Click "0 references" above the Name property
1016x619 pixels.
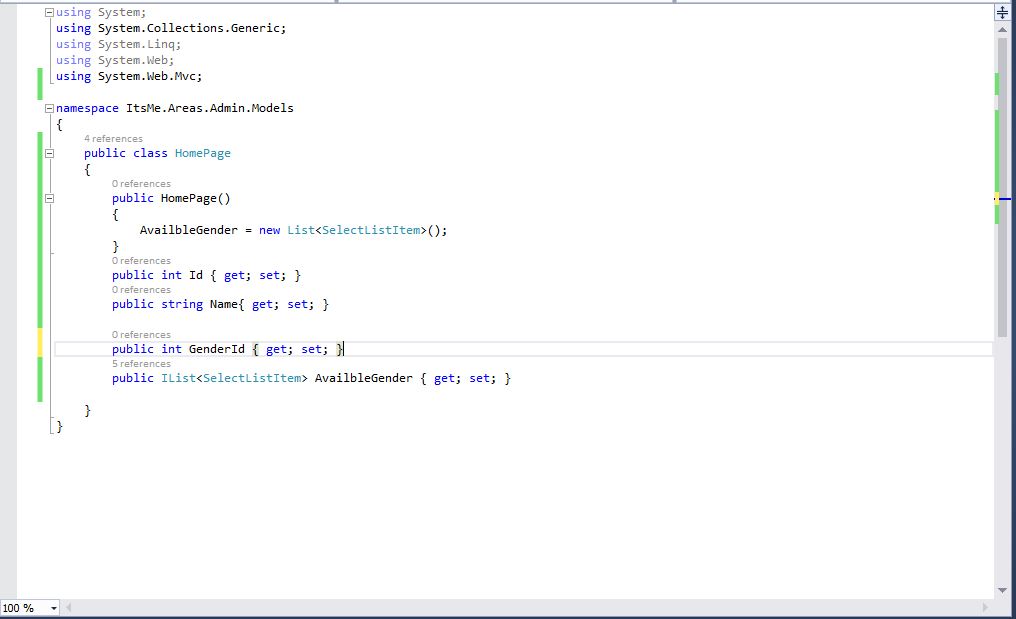pos(140,289)
